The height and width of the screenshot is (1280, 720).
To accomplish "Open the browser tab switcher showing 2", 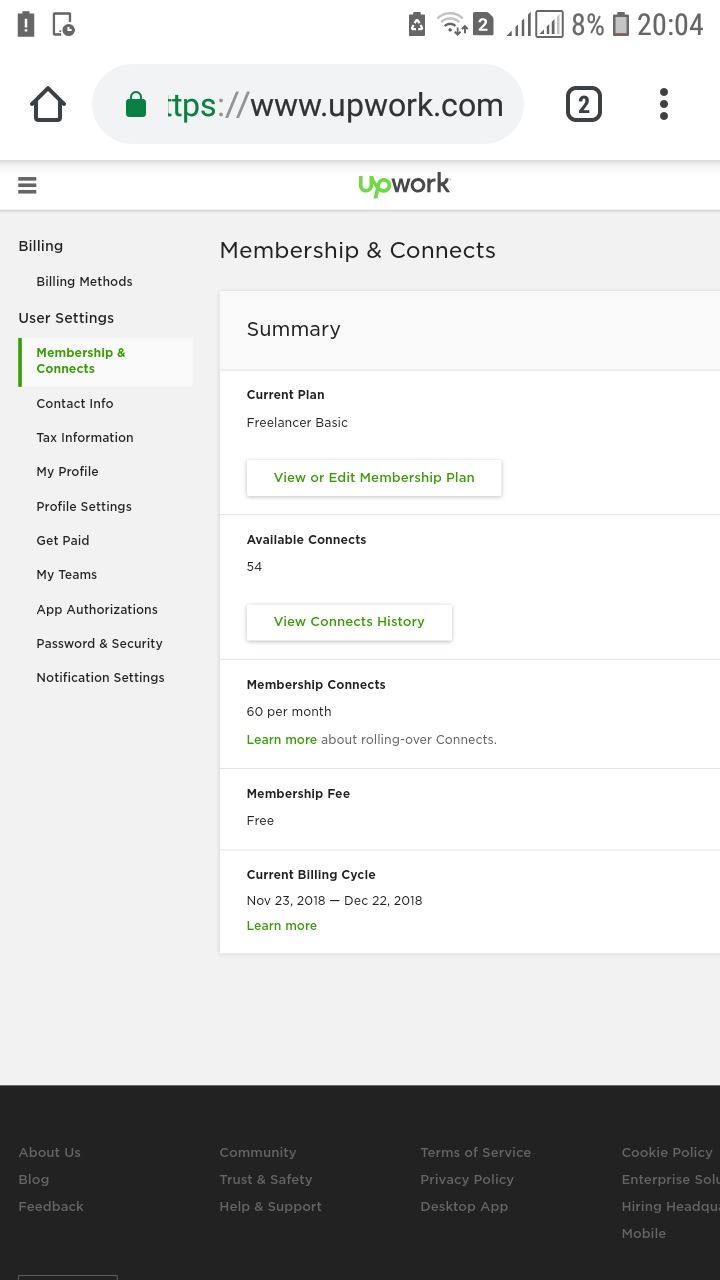I will click(584, 104).
